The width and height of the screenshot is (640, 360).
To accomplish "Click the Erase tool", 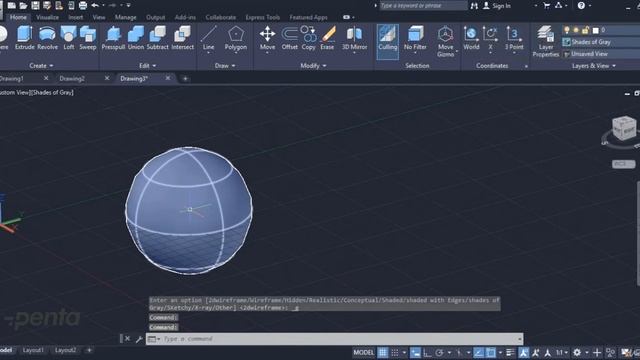I will (327, 38).
